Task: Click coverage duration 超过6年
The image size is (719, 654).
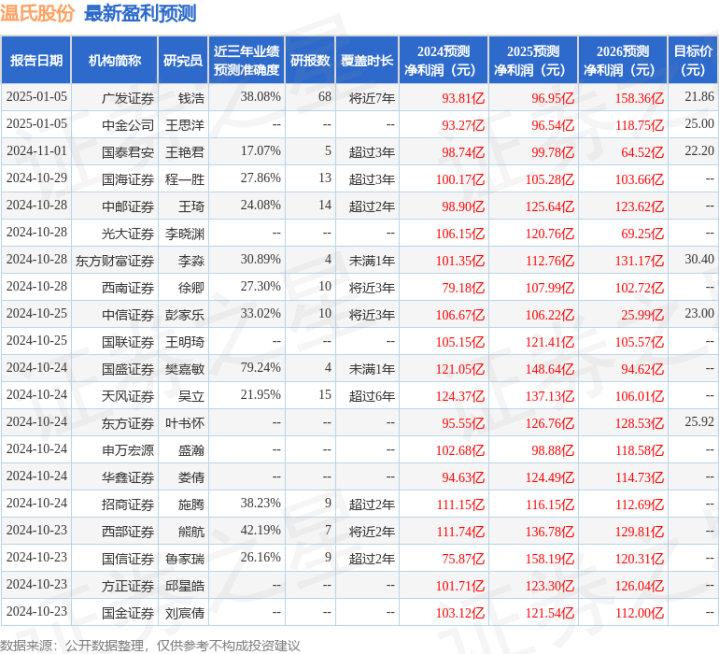Action: tap(372, 396)
